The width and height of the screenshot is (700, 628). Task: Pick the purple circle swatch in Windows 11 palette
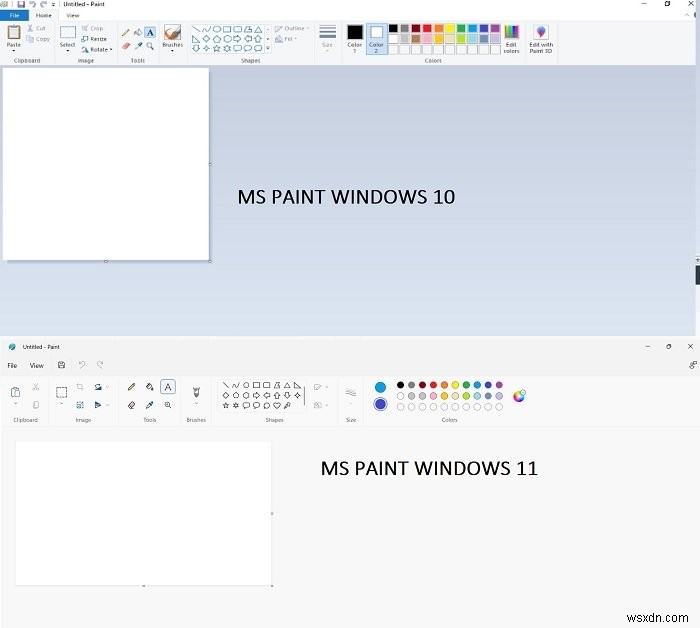point(499,385)
